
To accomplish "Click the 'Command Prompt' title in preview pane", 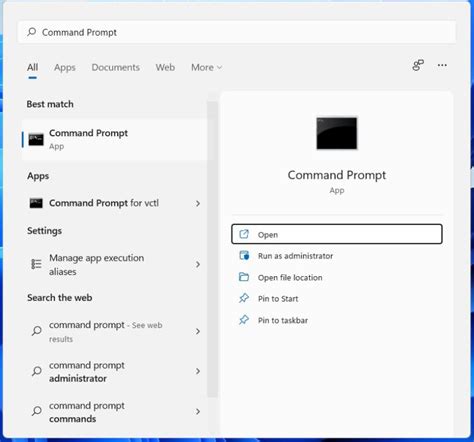I will pyautogui.click(x=337, y=175).
